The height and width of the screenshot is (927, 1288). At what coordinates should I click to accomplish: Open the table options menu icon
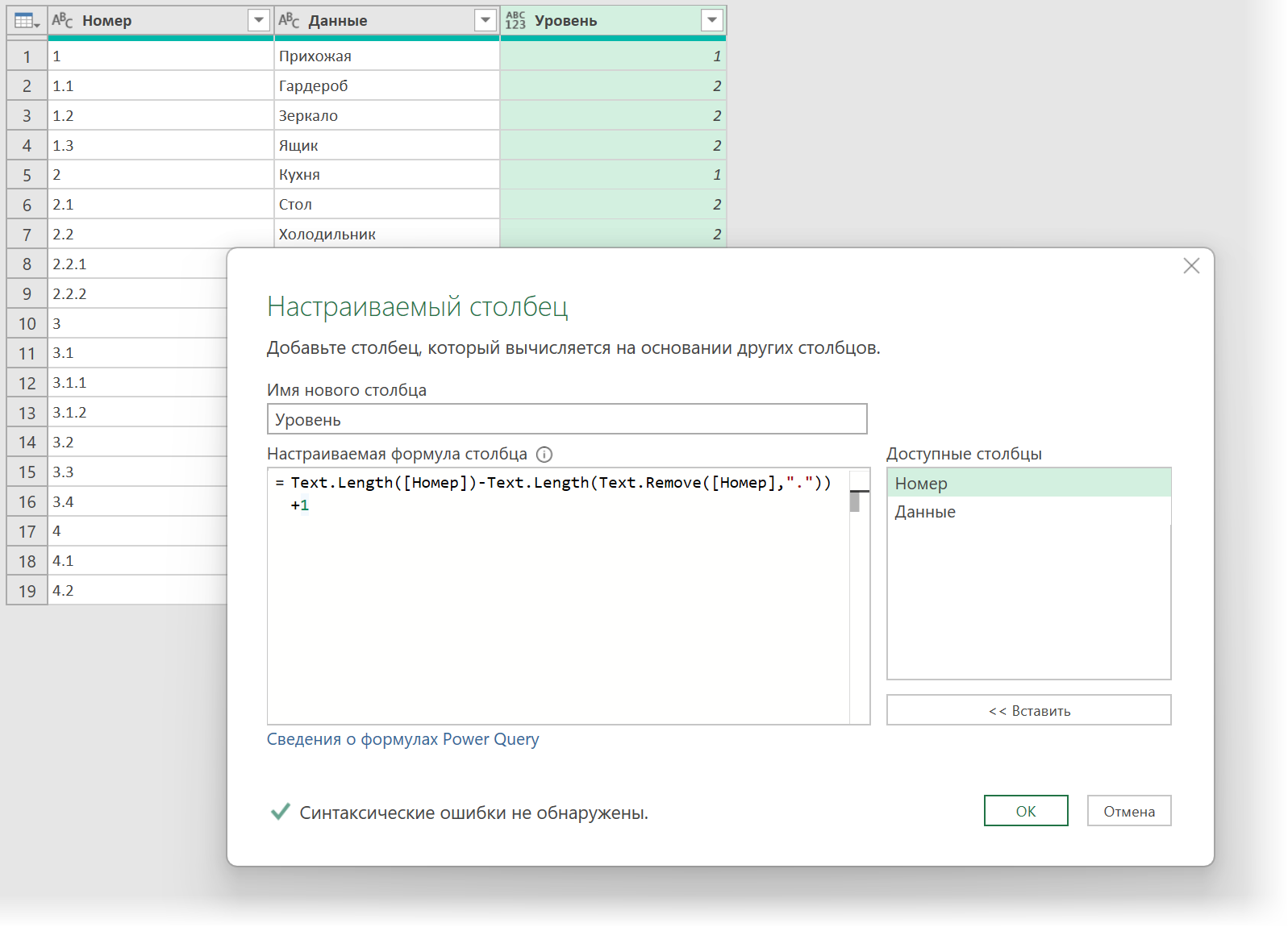27,21
